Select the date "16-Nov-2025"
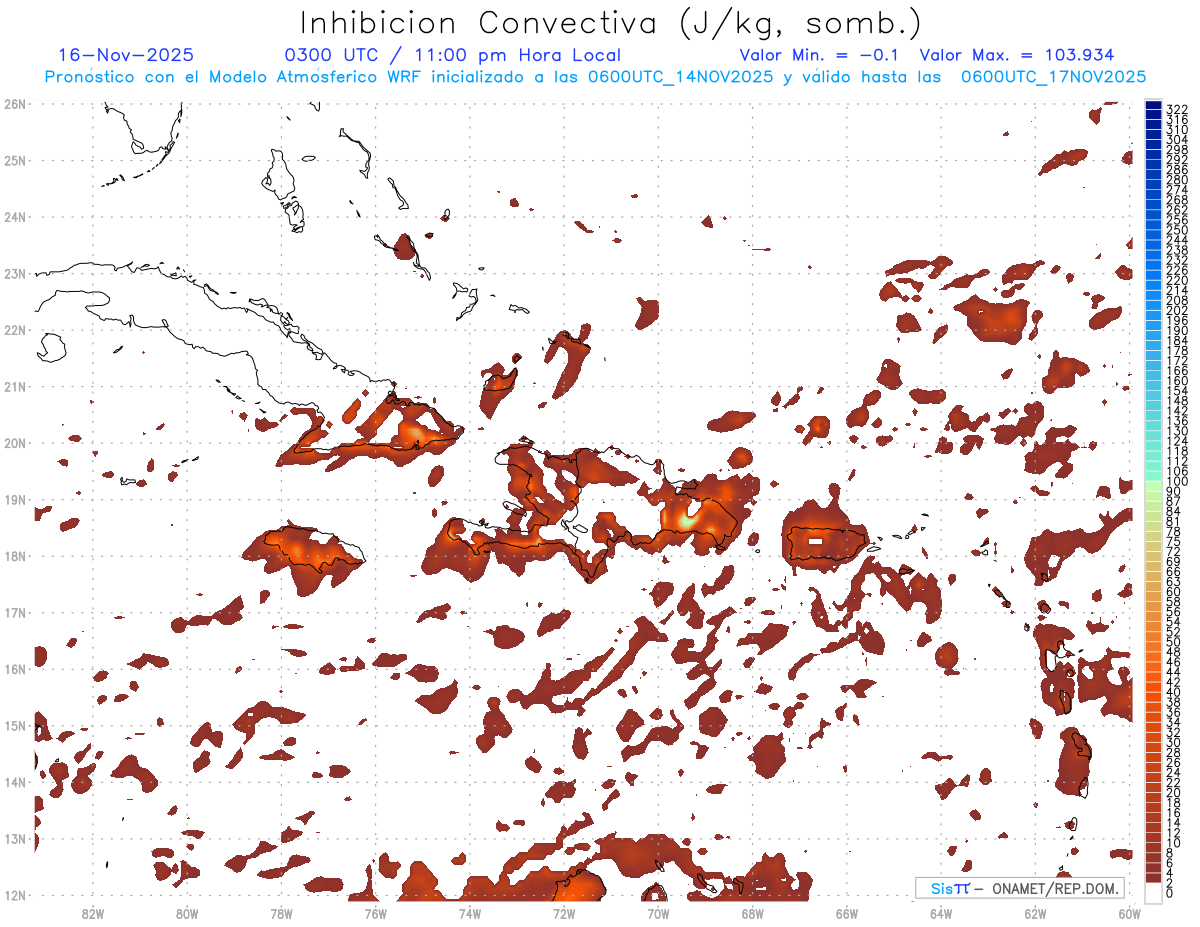1200x927 pixels. coord(126,55)
